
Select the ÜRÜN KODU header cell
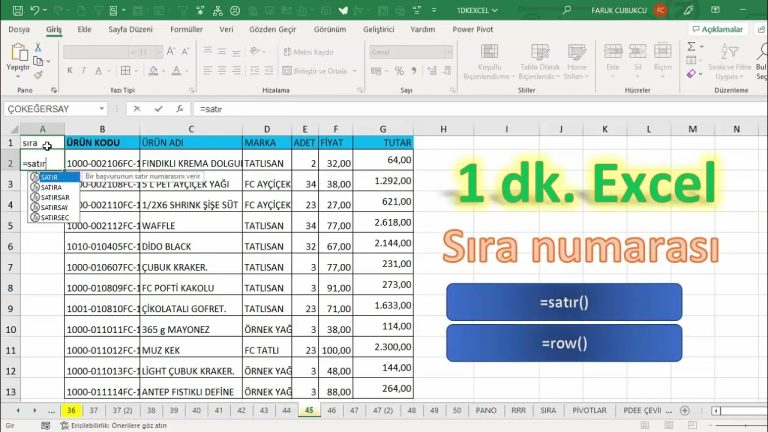point(102,143)
